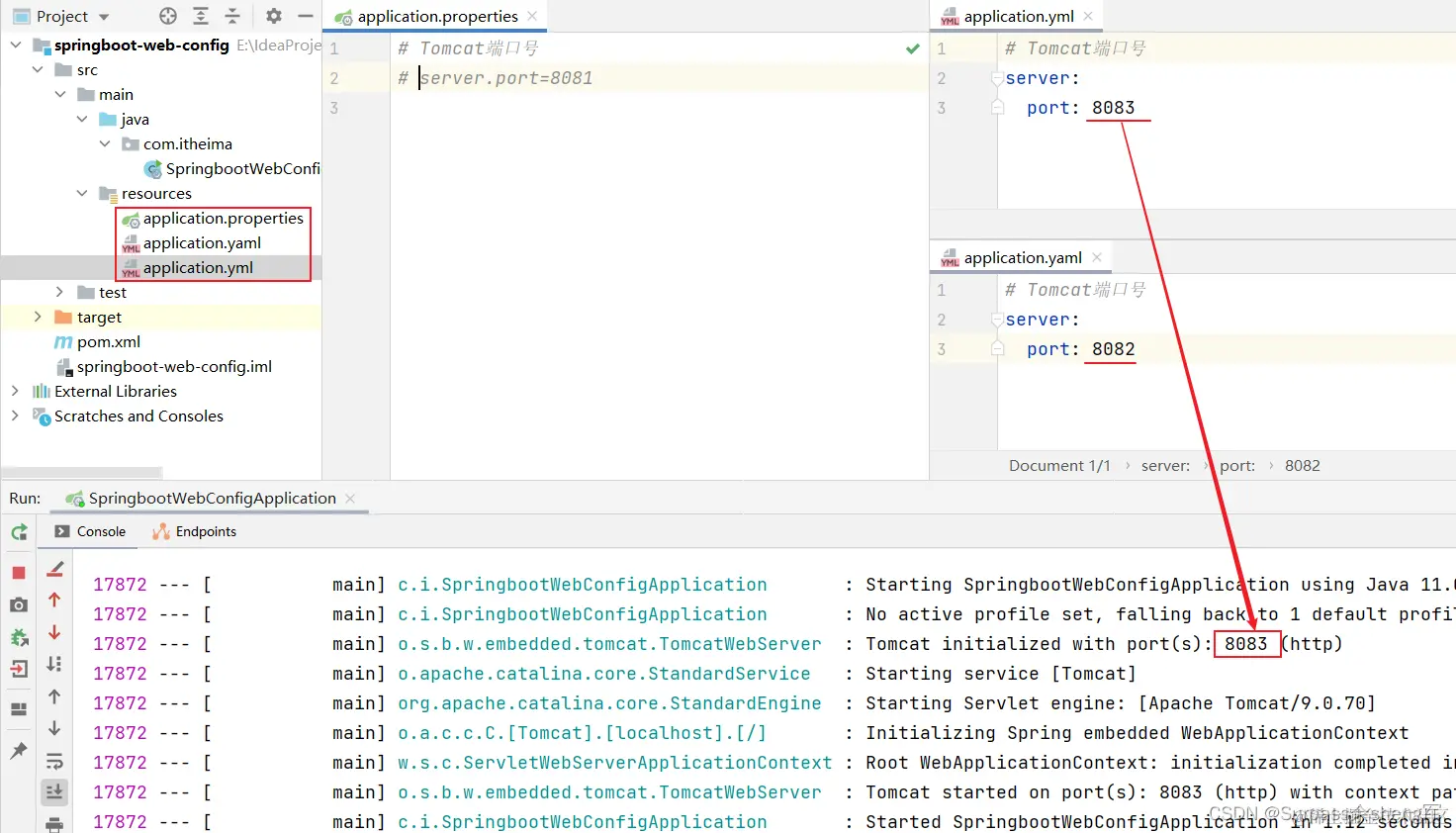Click the Rerun application icon
Viewport: 1456px width, 833px height.
pyautogui.click(x=19, y=532)
